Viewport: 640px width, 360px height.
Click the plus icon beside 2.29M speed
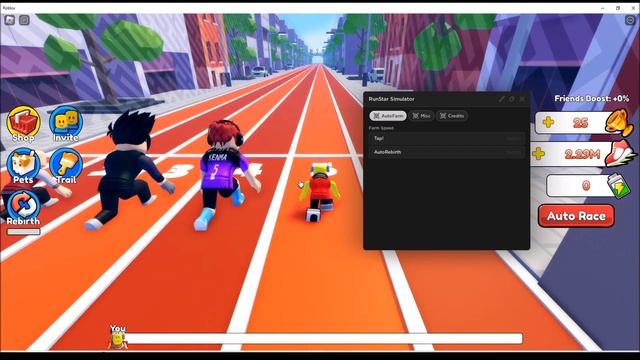click(538, 153)
